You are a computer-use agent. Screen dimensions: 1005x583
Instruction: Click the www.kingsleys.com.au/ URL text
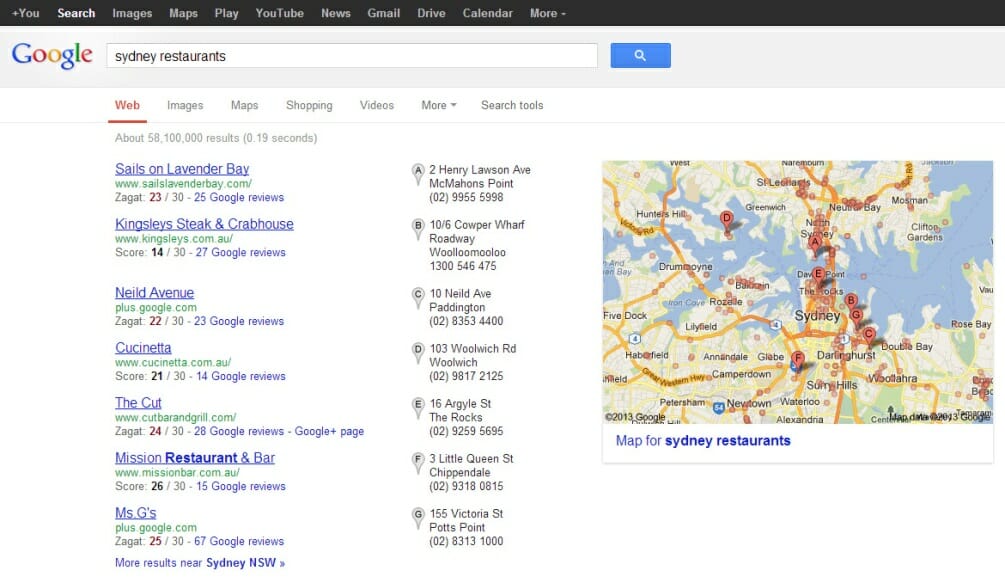pos(174,238)
